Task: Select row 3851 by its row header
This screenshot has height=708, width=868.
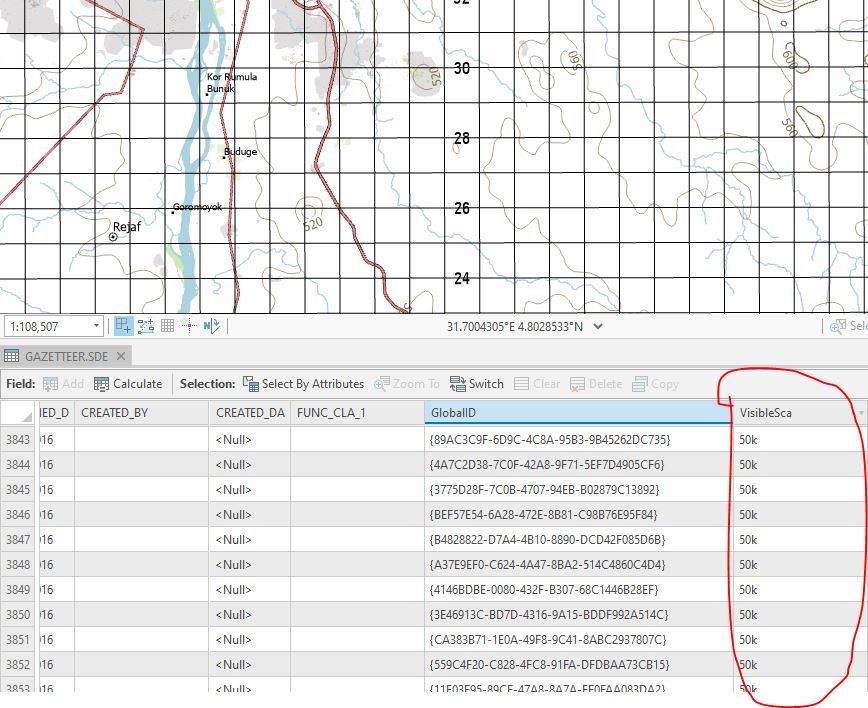Action: [18, 639]
